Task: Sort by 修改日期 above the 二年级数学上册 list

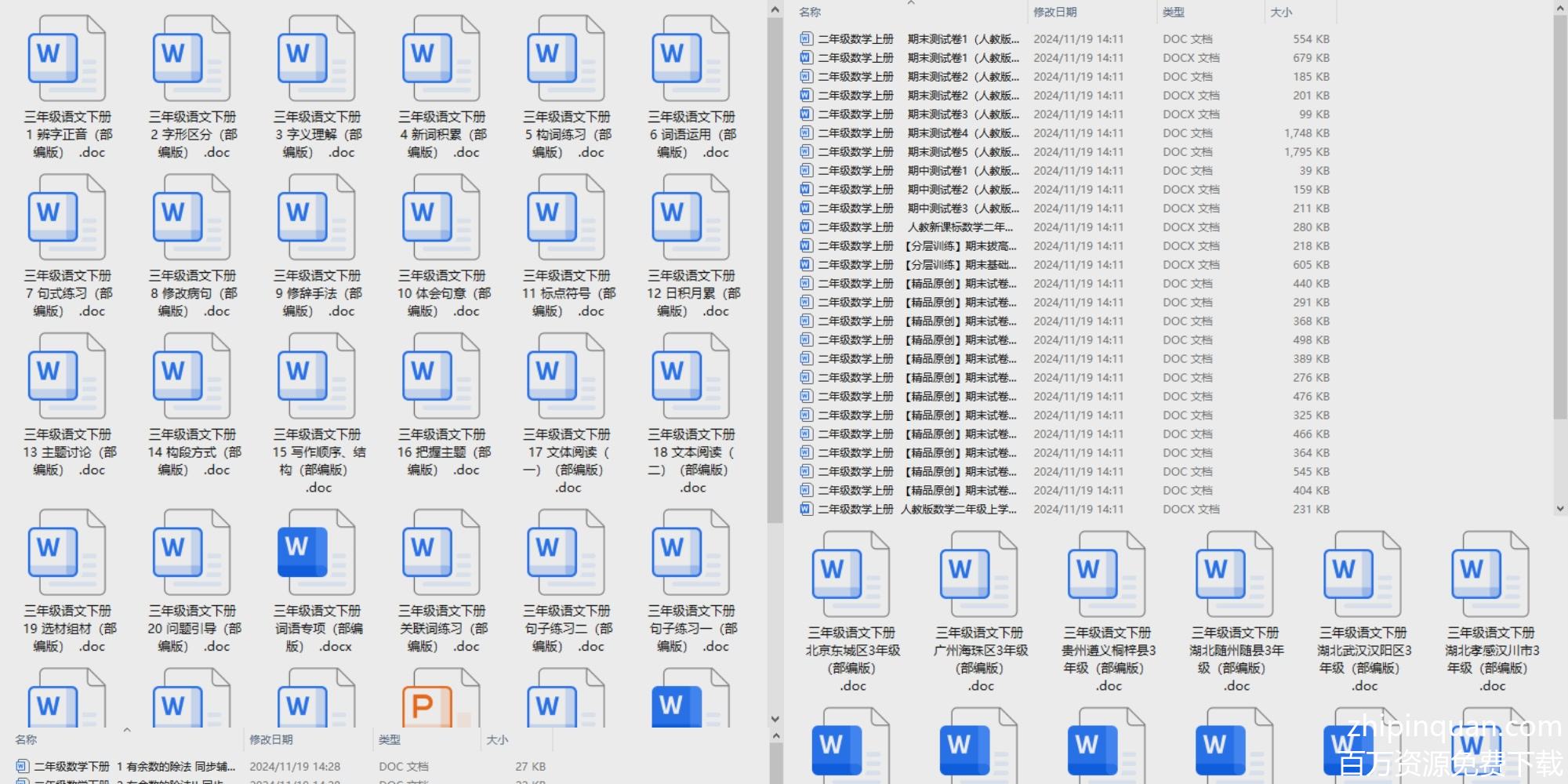Action: pyautogui.click(x=1055, y=12)
